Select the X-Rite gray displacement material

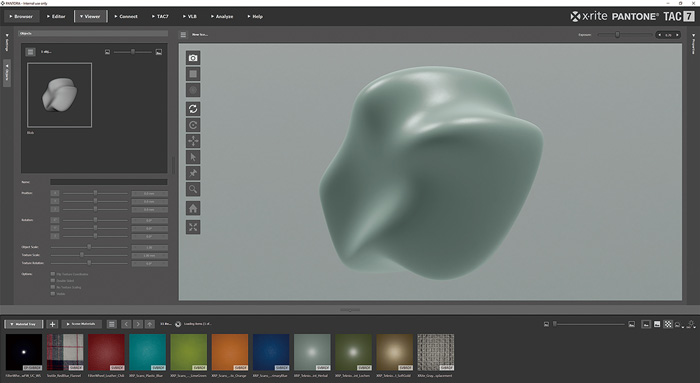tap(436, 352)
